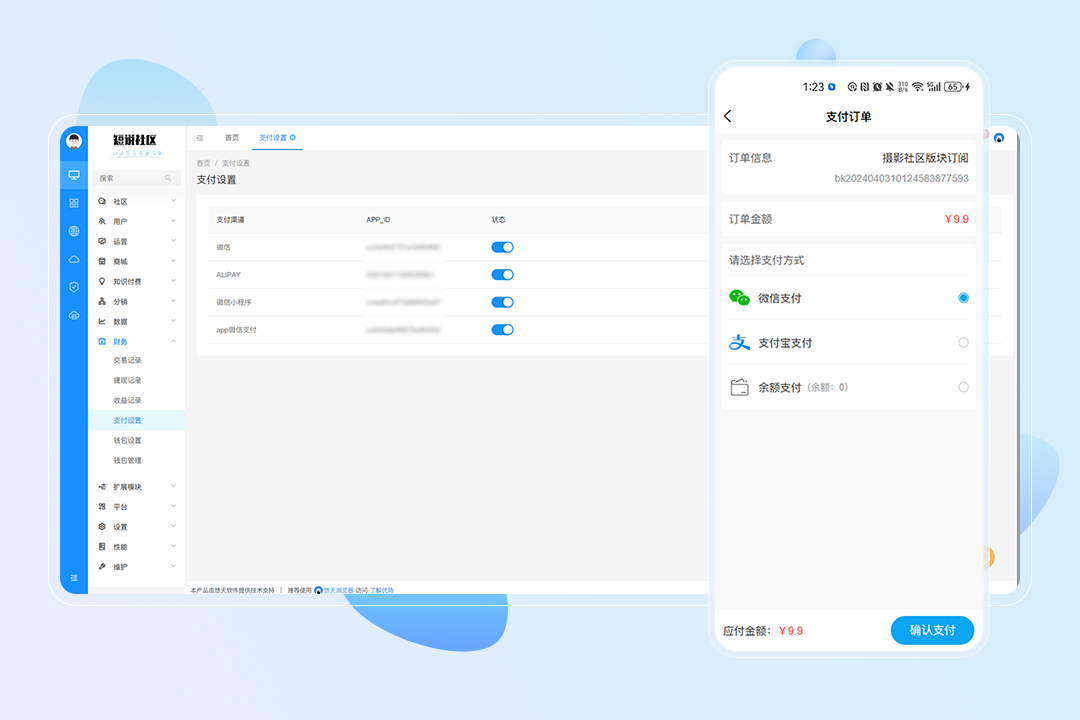Viewport: 1080px width, 720px height.
Task: Toggle the ALIPAY channel status switch
Action: [502, 275]
